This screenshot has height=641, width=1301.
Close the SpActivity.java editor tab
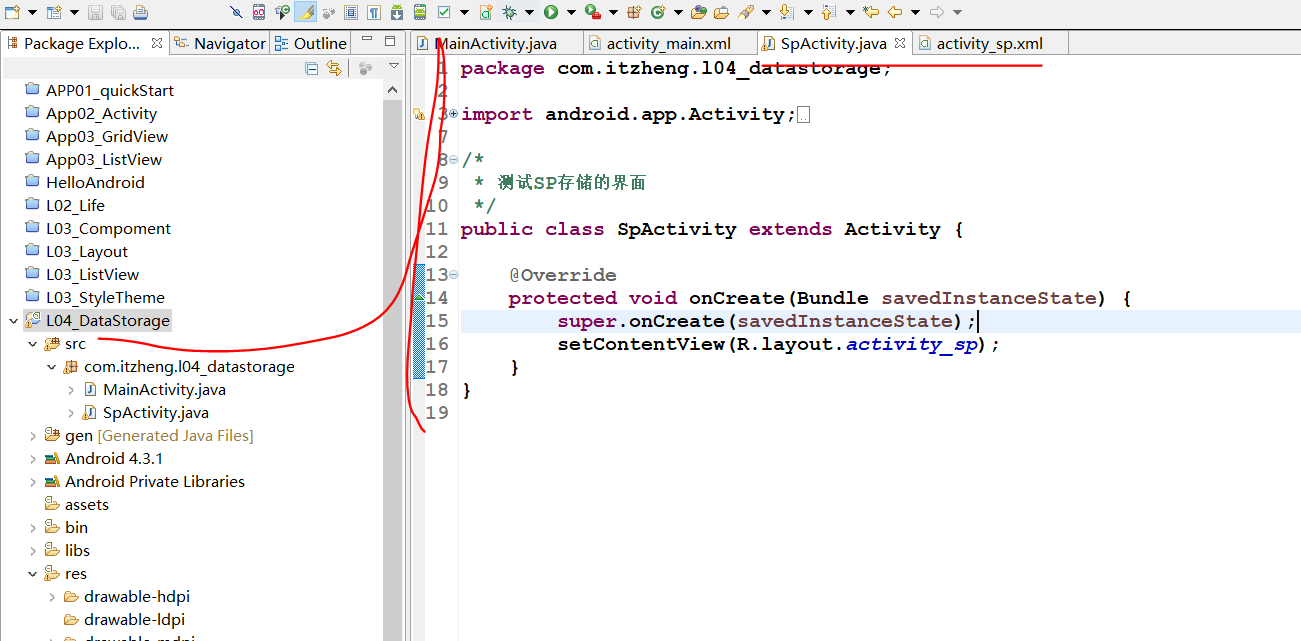[899, 43]
